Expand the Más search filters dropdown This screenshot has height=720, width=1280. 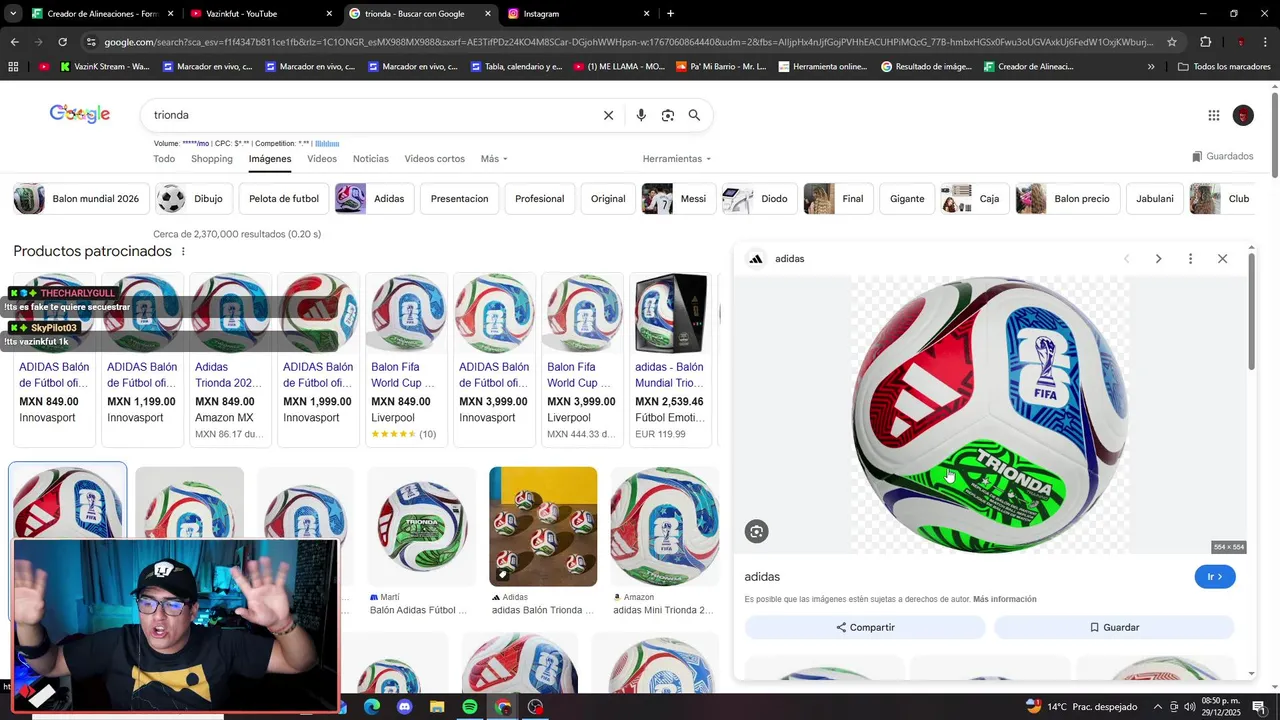[494, 159]
